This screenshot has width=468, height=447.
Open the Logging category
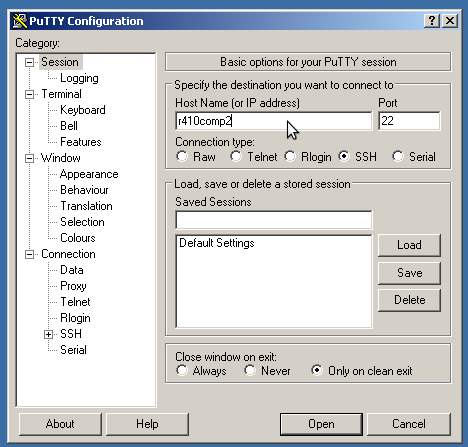(79, 78)
